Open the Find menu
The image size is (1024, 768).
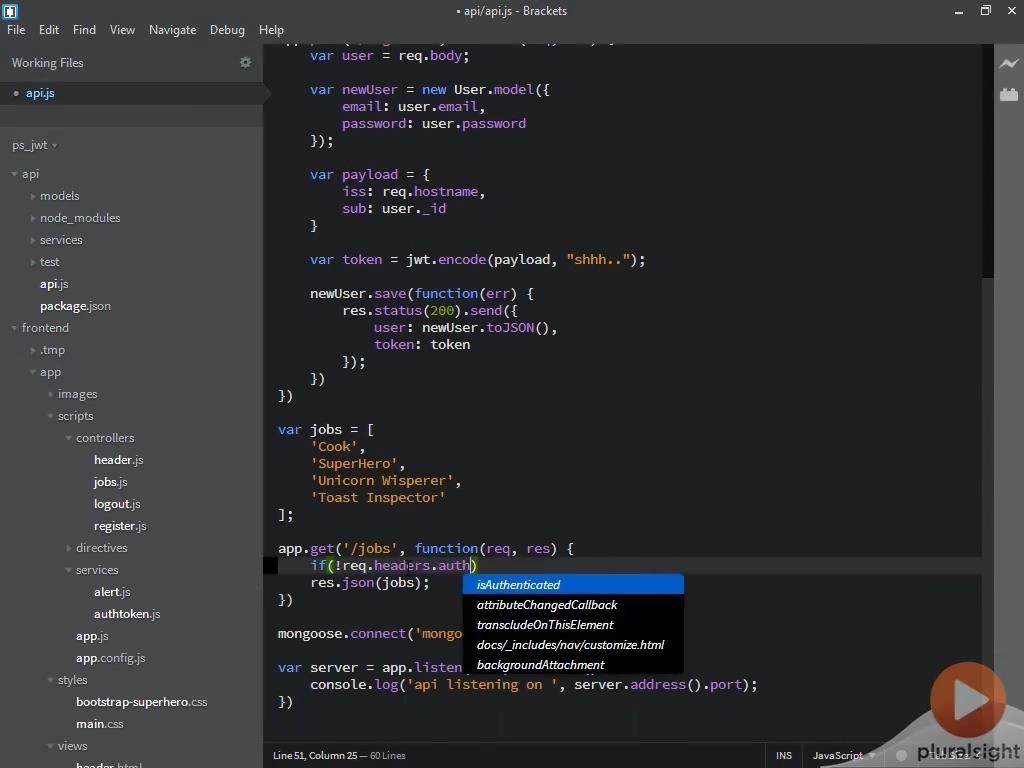click(x=84, y=30)
